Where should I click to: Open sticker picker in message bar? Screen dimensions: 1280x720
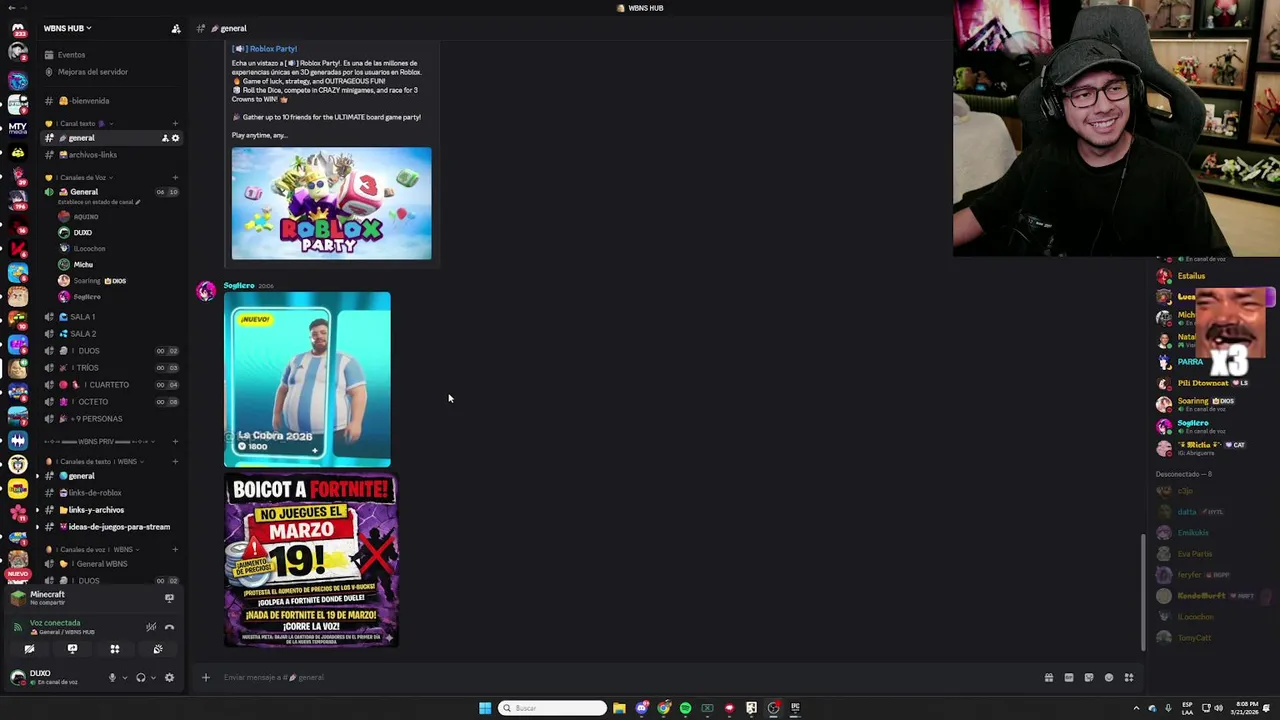pyautogui.click(x=1089, y=677)
